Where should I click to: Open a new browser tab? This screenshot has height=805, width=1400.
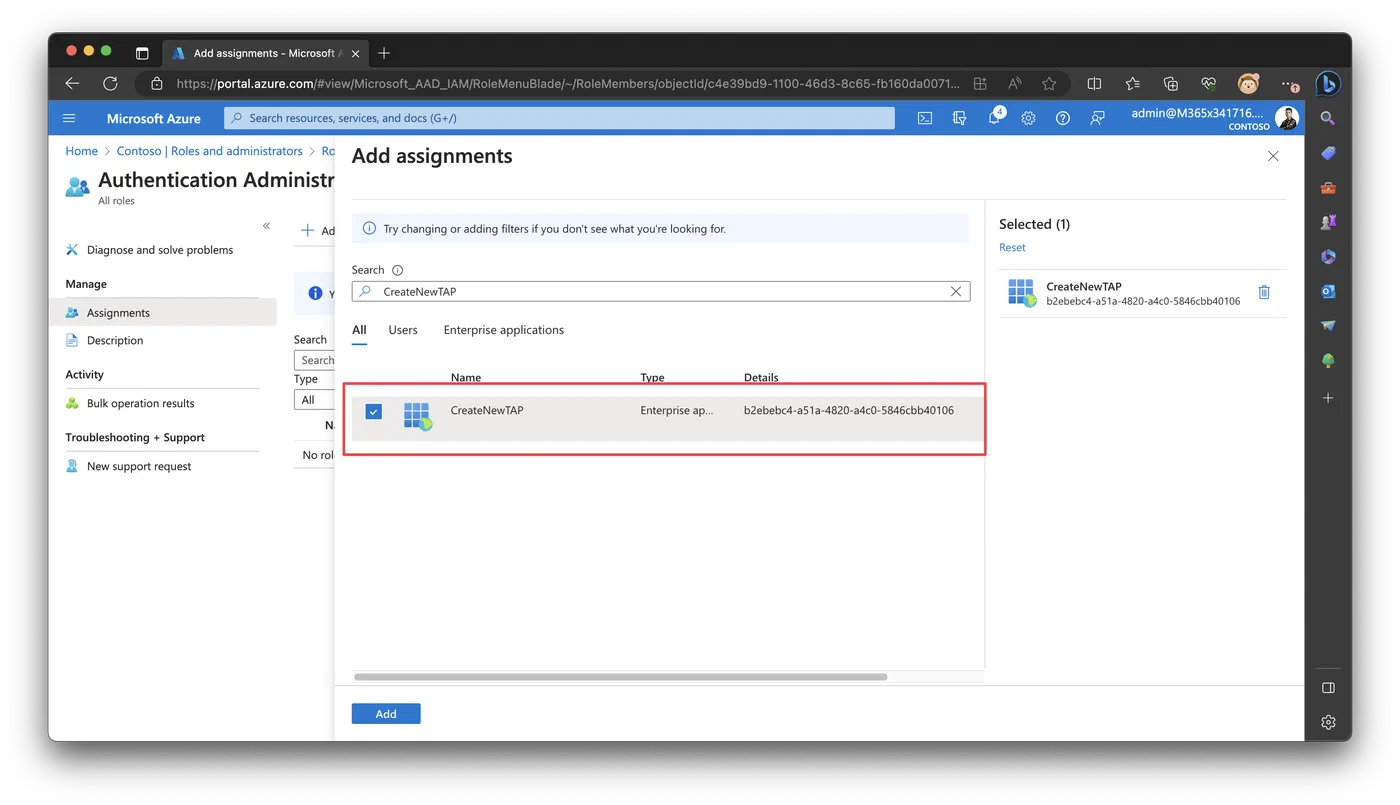point(384,53)
